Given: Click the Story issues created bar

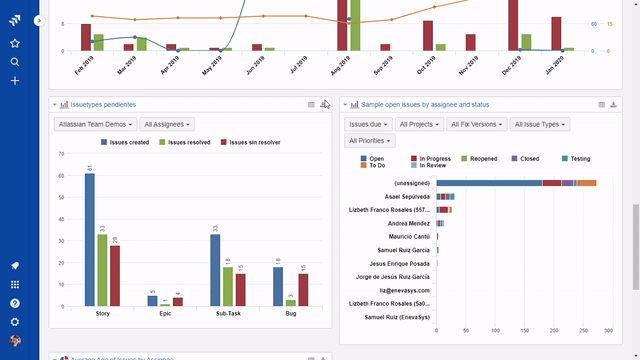Looking at the screenshot, I should point(90,240).
